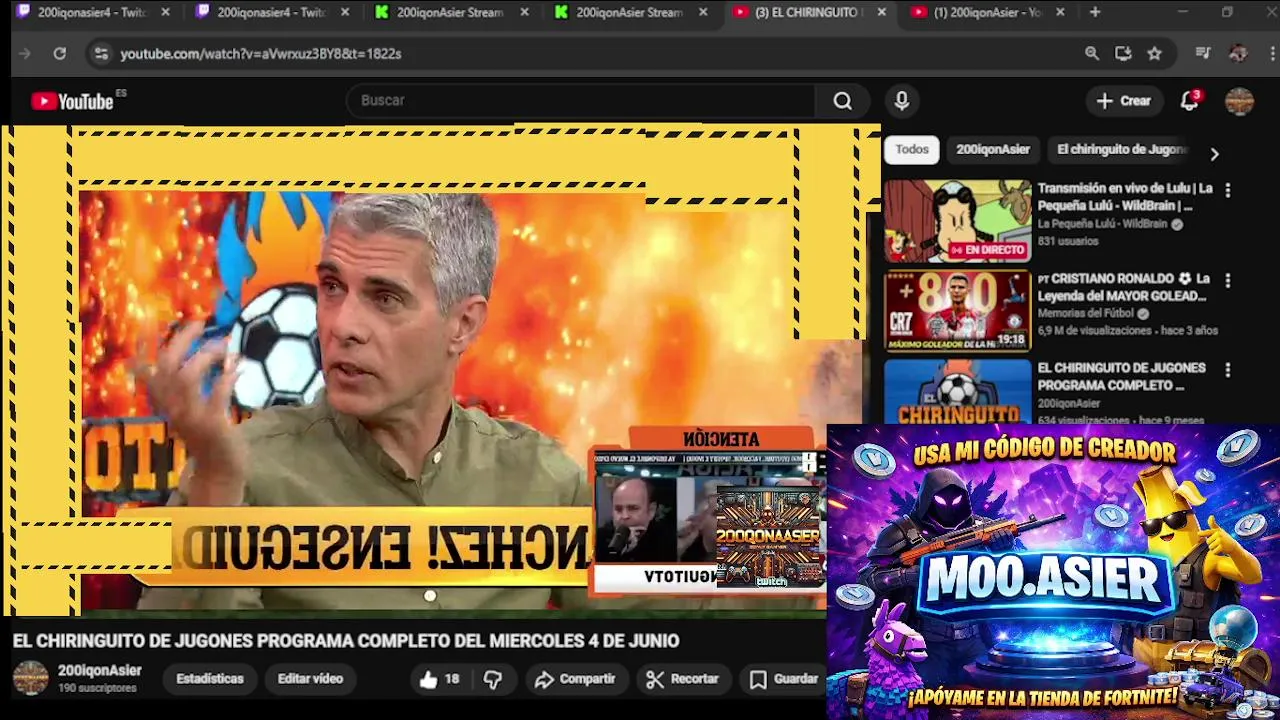Click the search magnifier button
Screen dimensions: 1280x720
842,101
